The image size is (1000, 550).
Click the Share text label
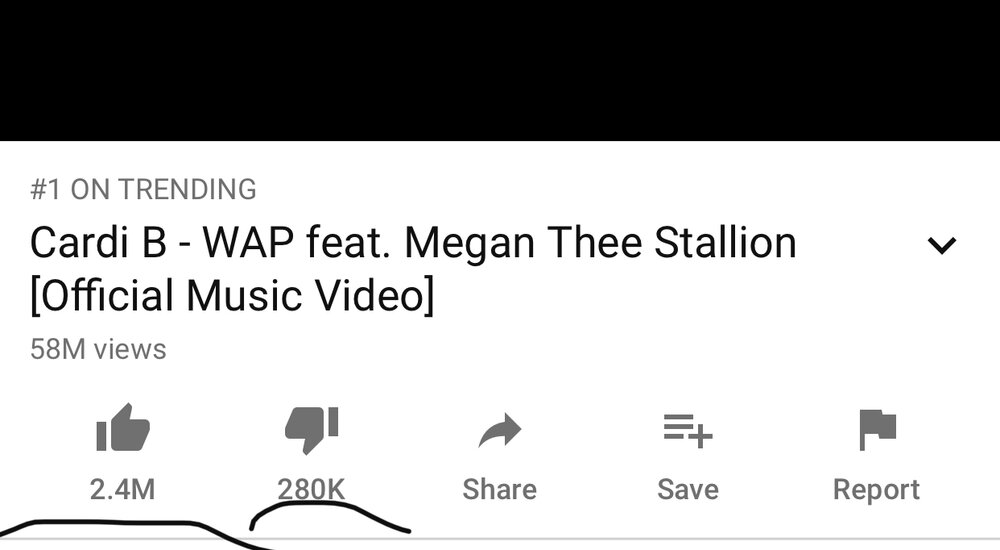click(x=499, y=489)
